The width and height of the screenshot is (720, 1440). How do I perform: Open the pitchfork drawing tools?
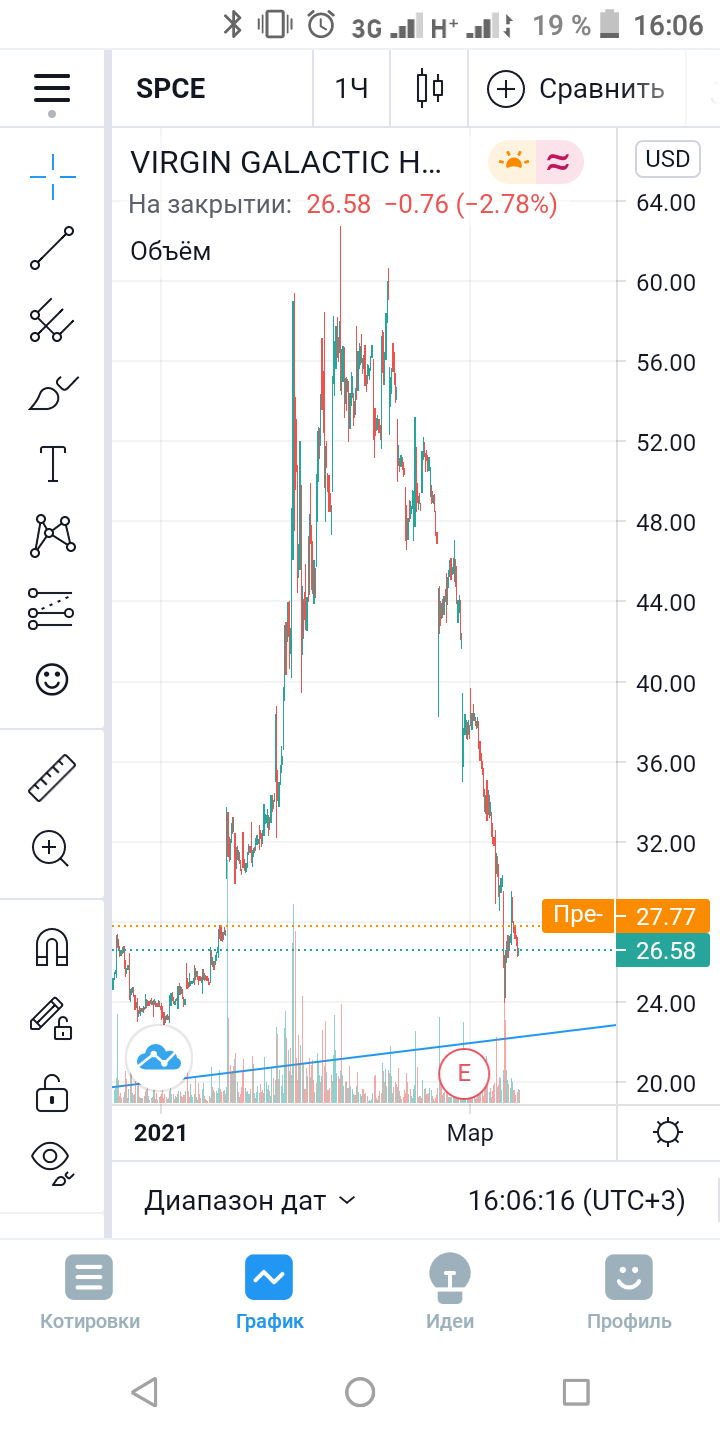52,321
